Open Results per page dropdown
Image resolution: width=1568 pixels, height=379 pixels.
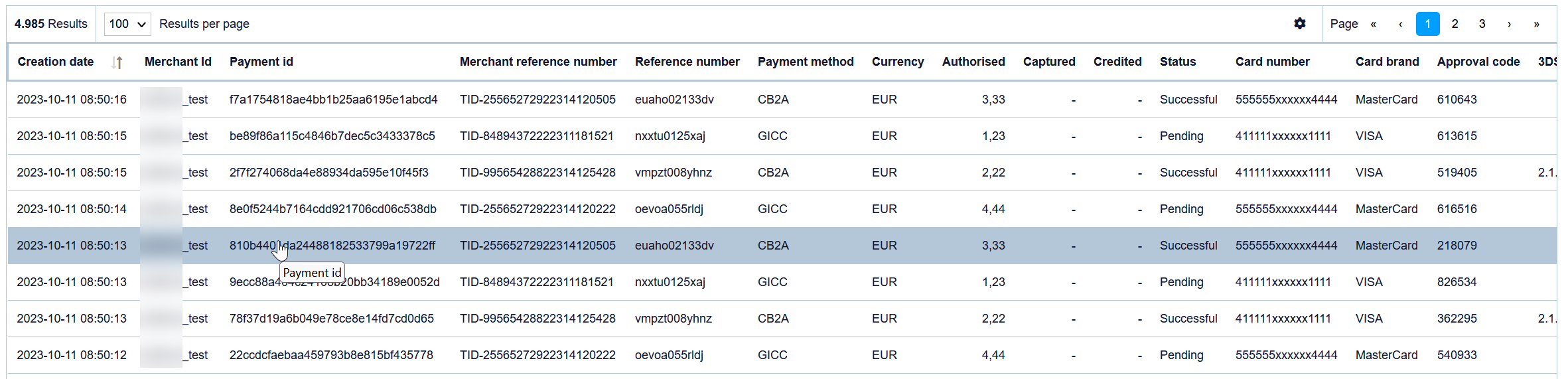[x=127, y=24]
